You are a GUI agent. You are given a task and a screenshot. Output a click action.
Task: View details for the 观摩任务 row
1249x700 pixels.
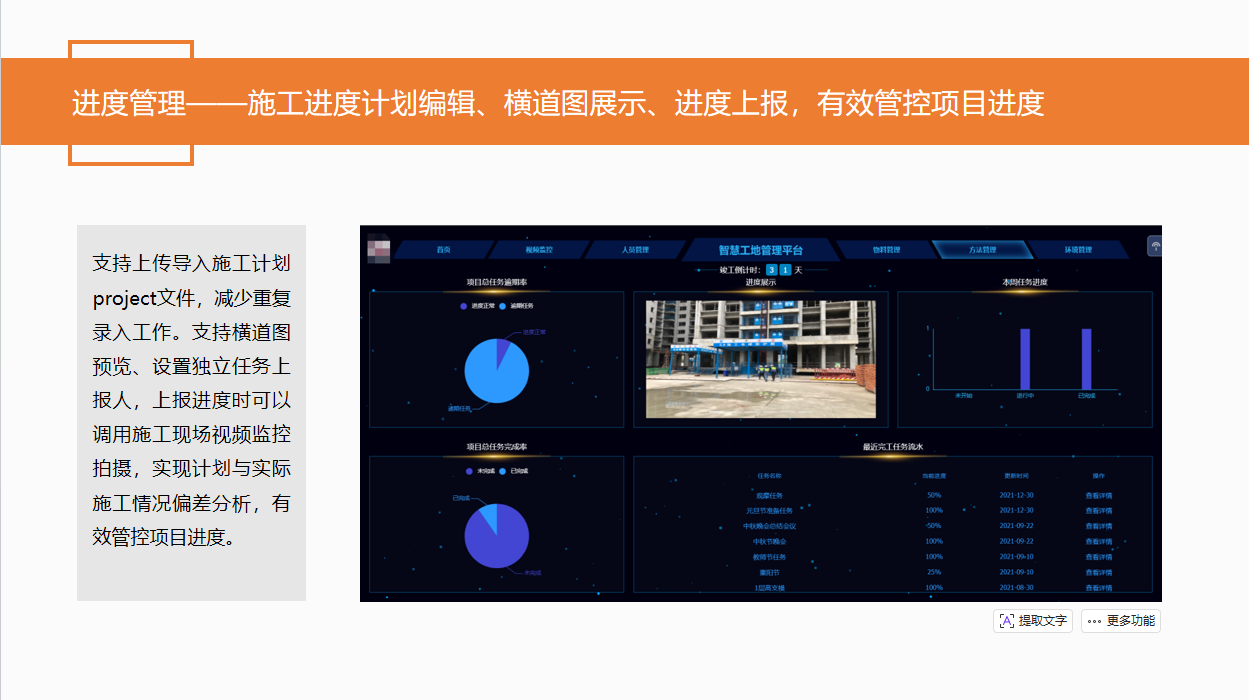pyautogui.click(x=1099, y=495)
